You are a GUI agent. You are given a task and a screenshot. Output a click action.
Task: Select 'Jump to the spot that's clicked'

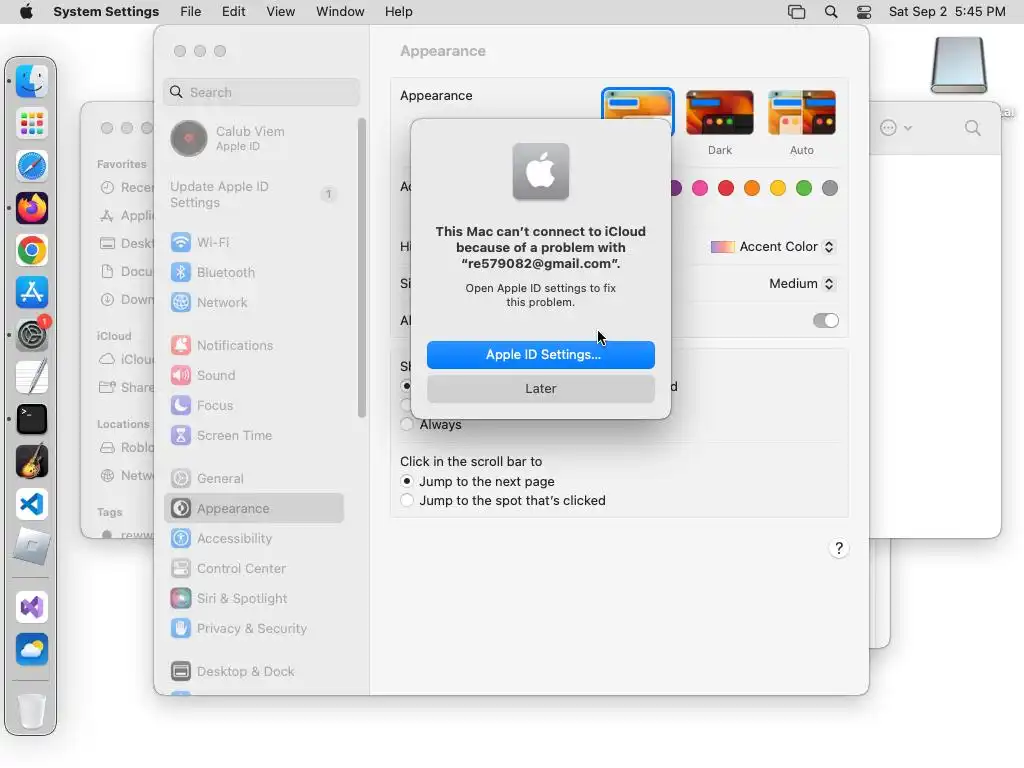point(407,500)
